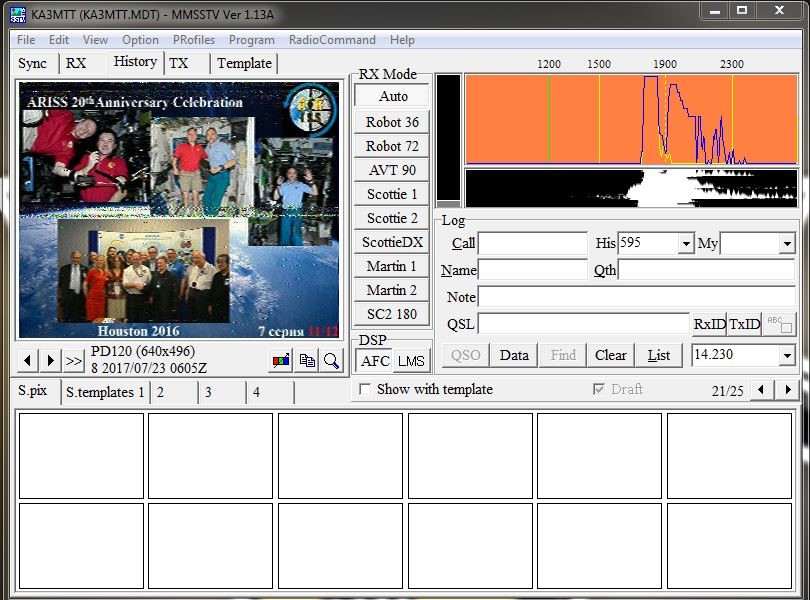Select SC2 180 RX mode

392,314
